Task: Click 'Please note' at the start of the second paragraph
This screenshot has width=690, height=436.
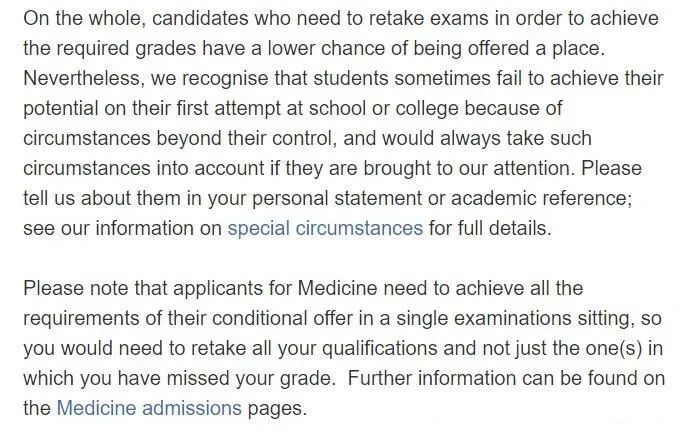Action: [x=75, y=288]
